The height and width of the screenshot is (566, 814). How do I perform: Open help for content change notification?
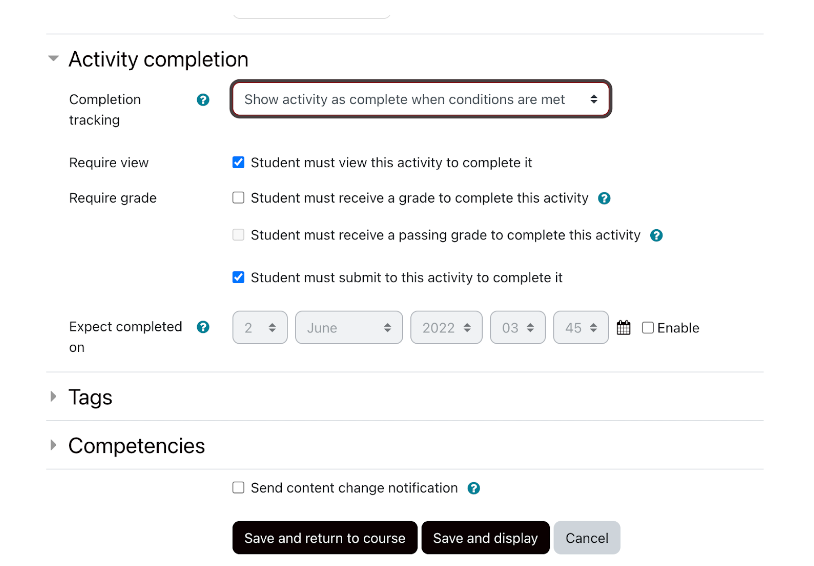click(x=474, y=489)
